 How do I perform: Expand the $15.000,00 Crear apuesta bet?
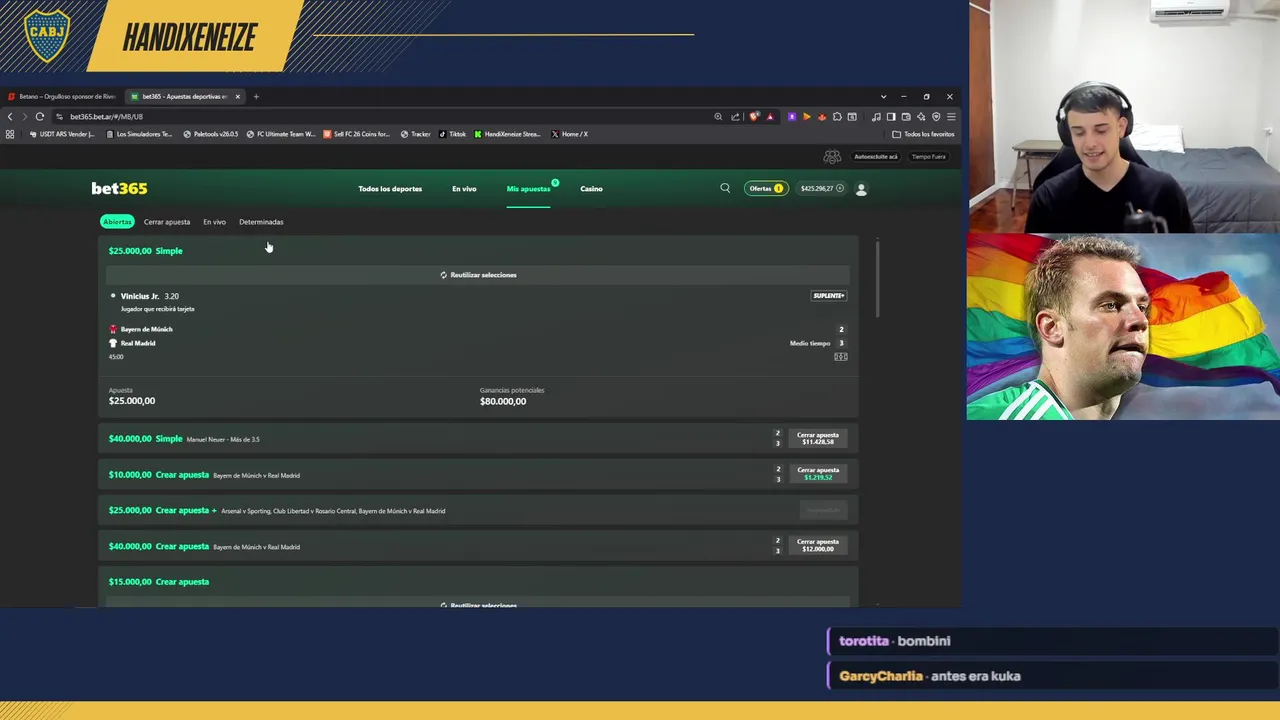pos(478,582)
